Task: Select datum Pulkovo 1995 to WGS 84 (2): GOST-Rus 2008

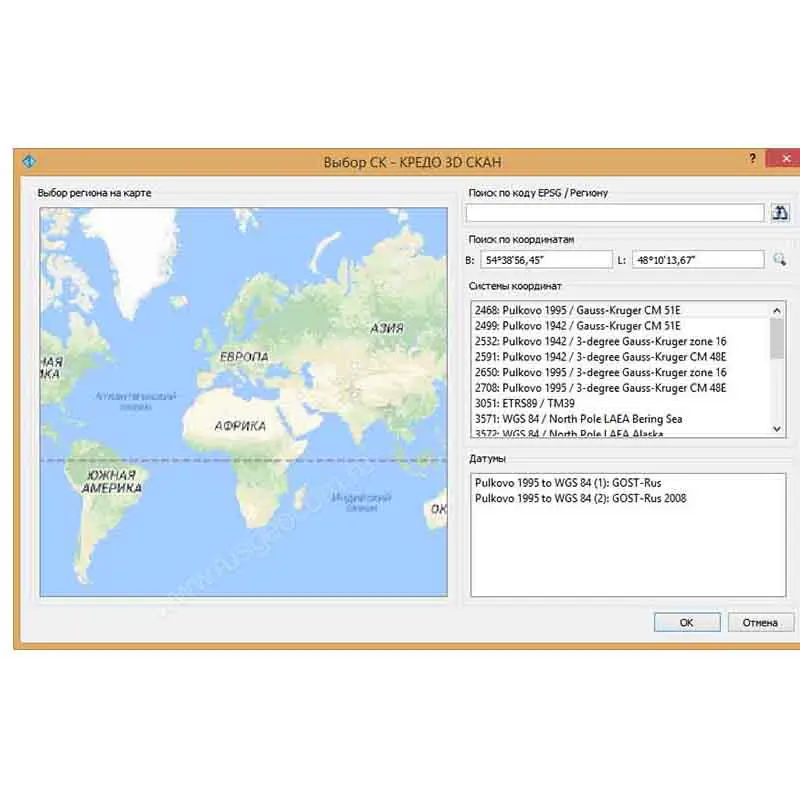Action: coord(580,498)
